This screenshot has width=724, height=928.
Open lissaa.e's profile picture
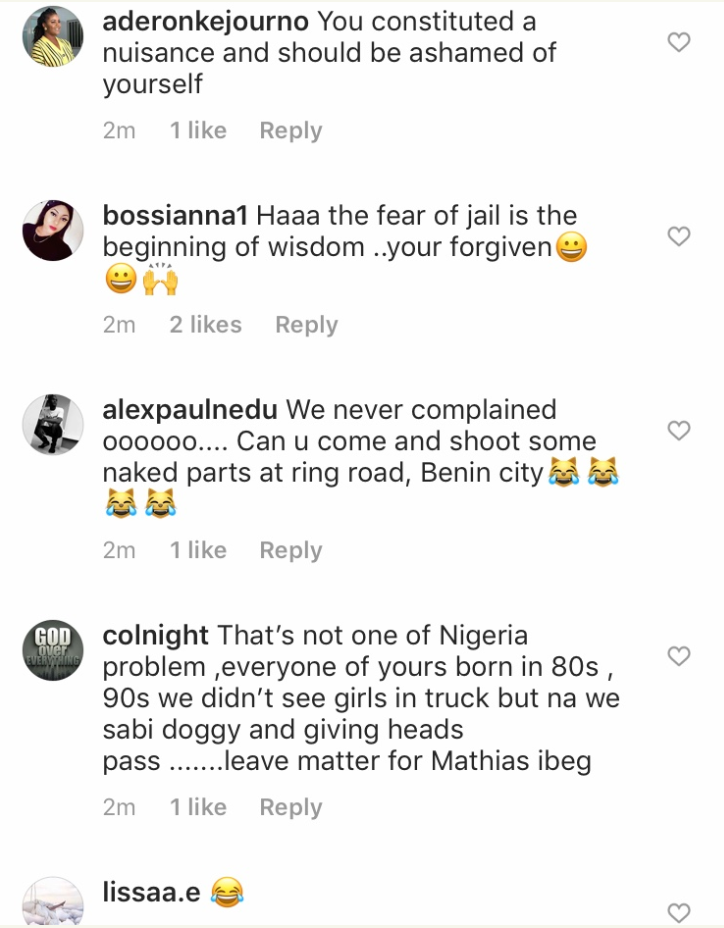tap(52, 902)
